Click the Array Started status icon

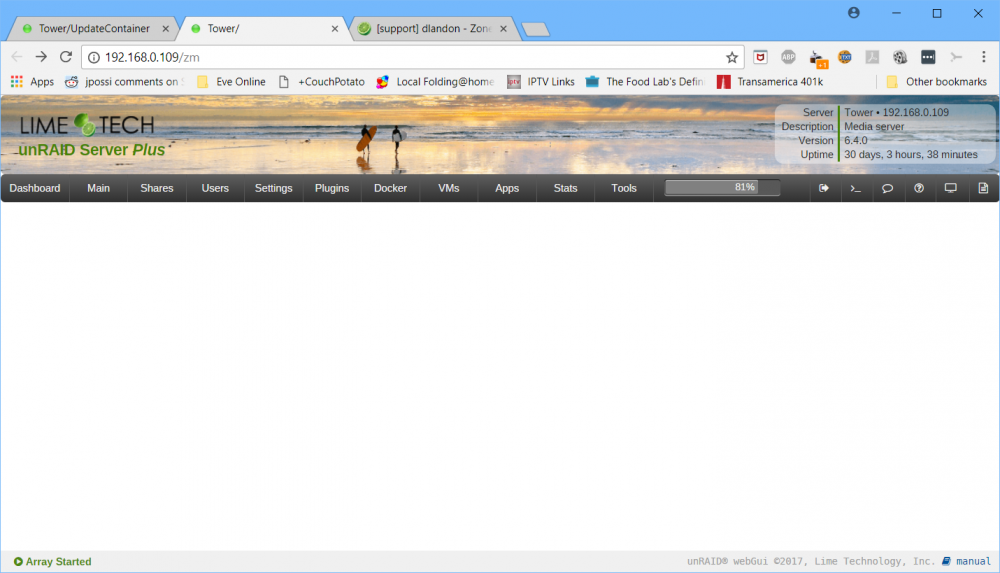click(18, 562)
